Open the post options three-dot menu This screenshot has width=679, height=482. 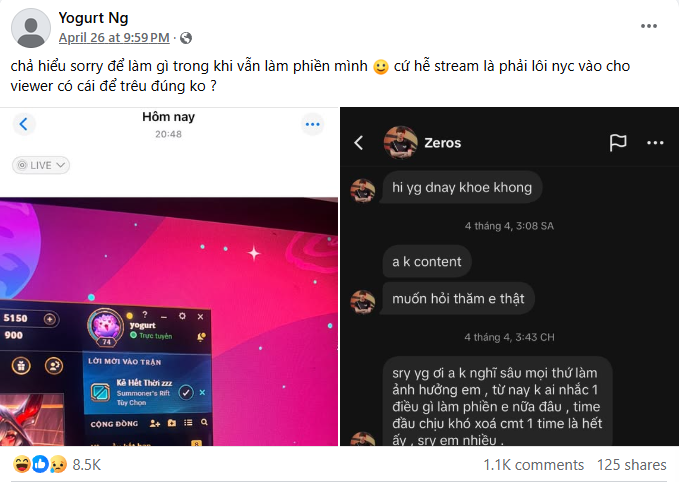(649, 26)
